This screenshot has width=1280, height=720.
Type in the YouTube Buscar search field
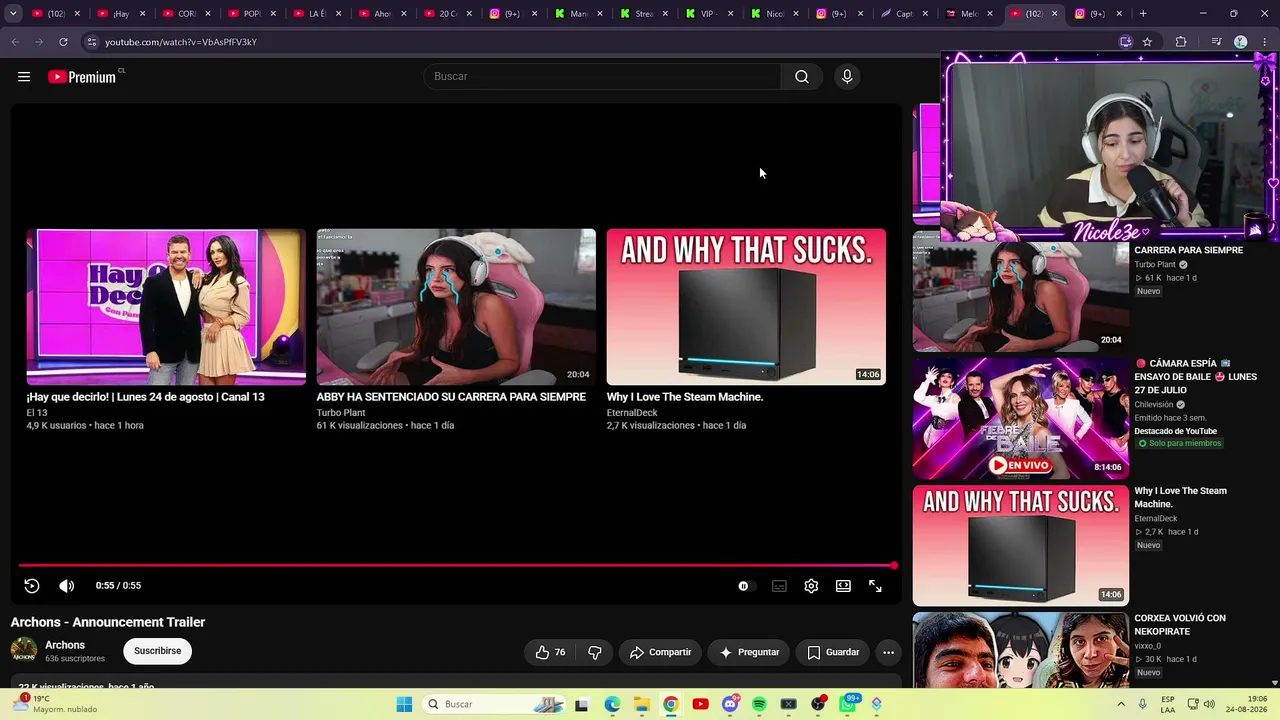tap(603, 77)
